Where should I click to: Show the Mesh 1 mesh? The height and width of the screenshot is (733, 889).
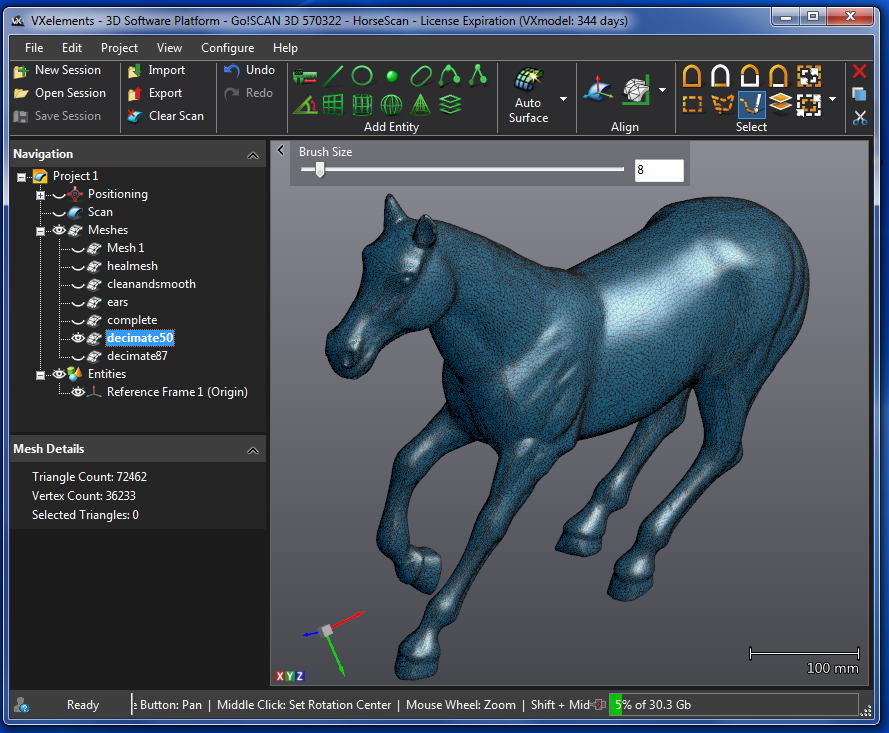78,248
